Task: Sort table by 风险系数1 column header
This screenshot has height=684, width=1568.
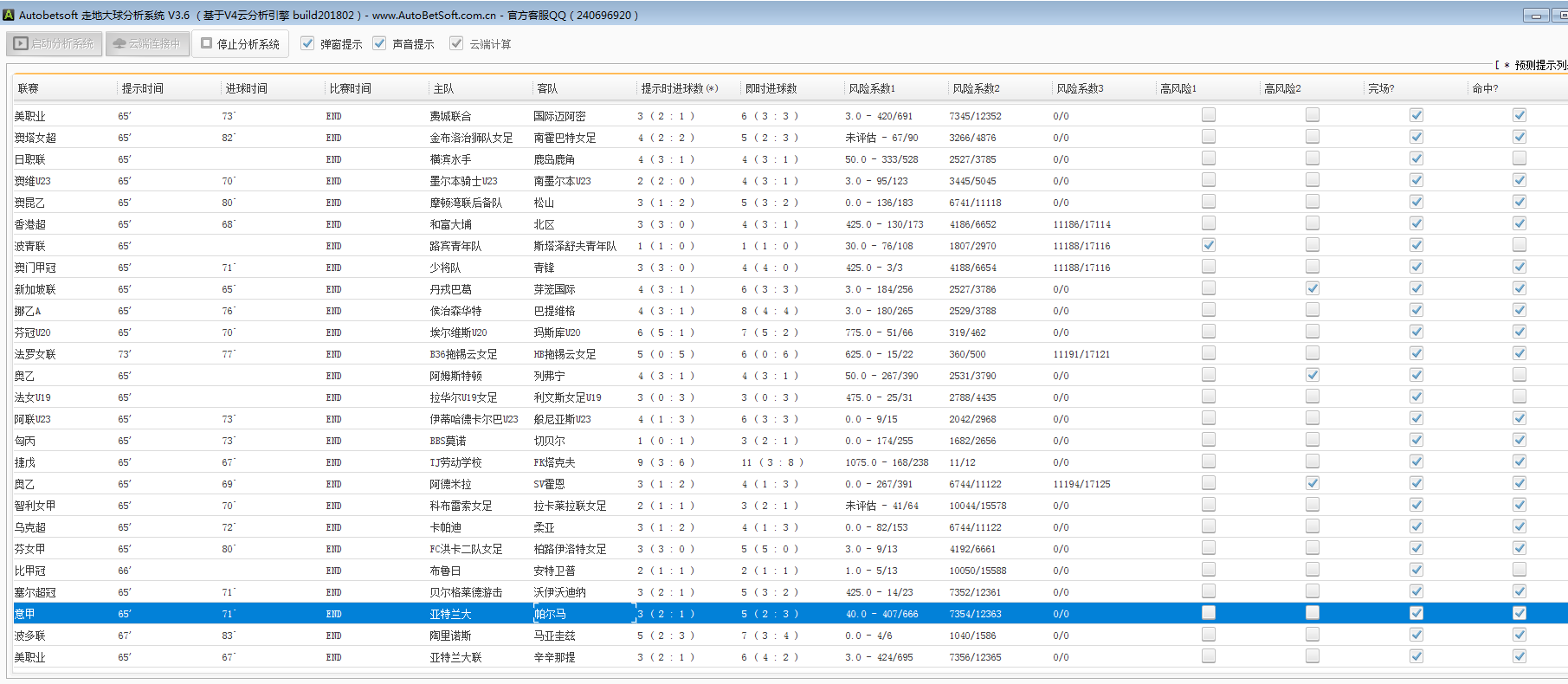Action: (x=872, y=88)
